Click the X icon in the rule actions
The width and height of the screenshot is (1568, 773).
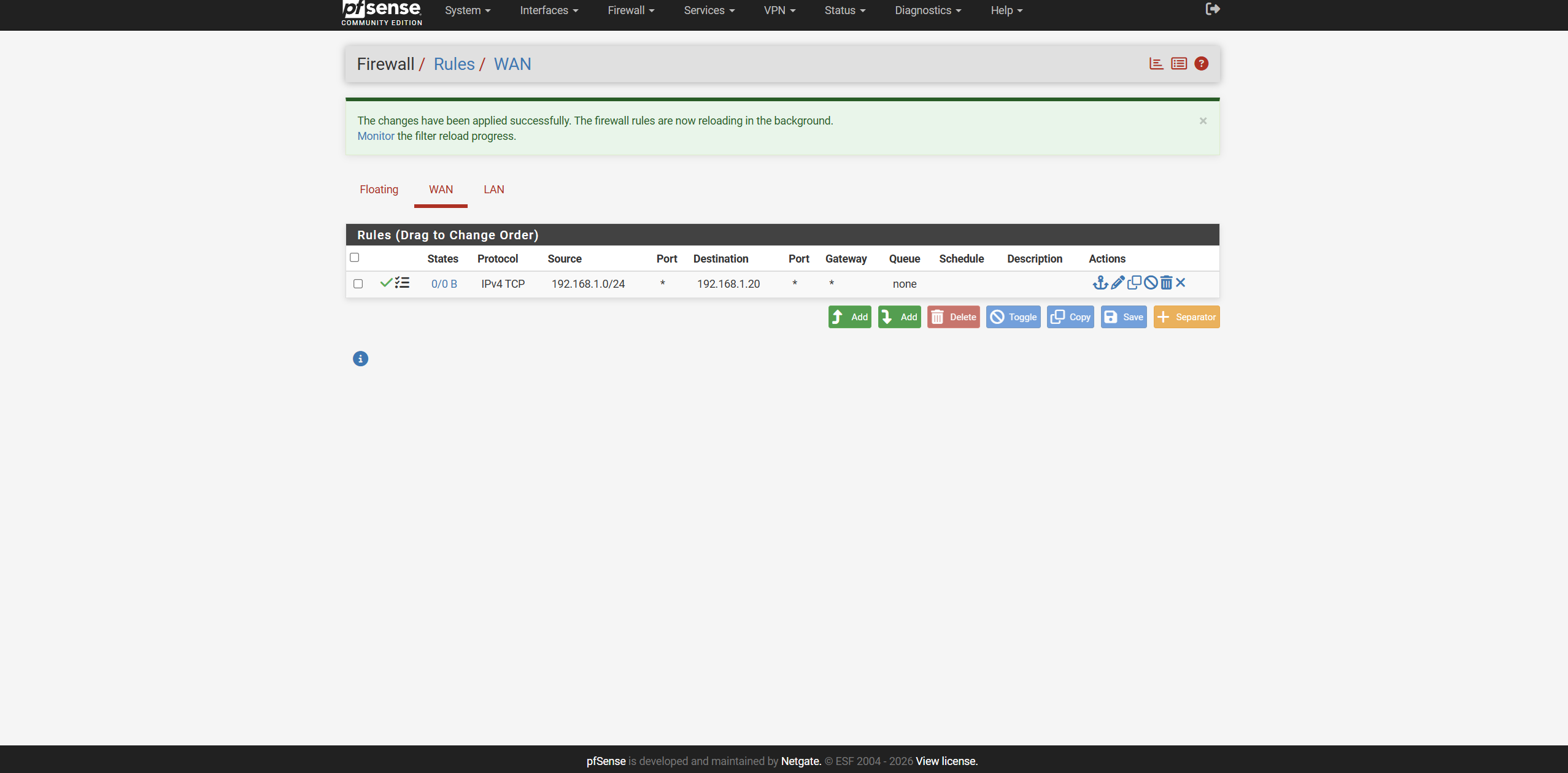coord(1181,283)
